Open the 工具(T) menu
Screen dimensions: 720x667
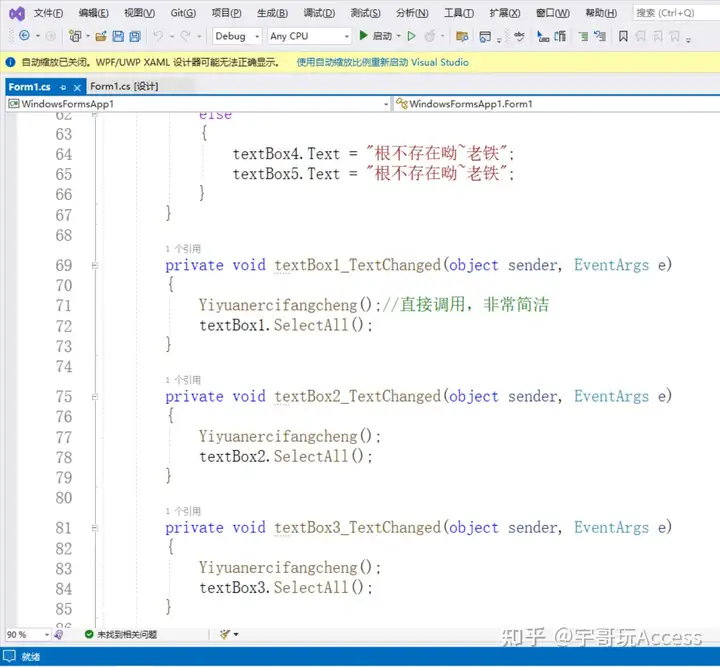(459, 13)
